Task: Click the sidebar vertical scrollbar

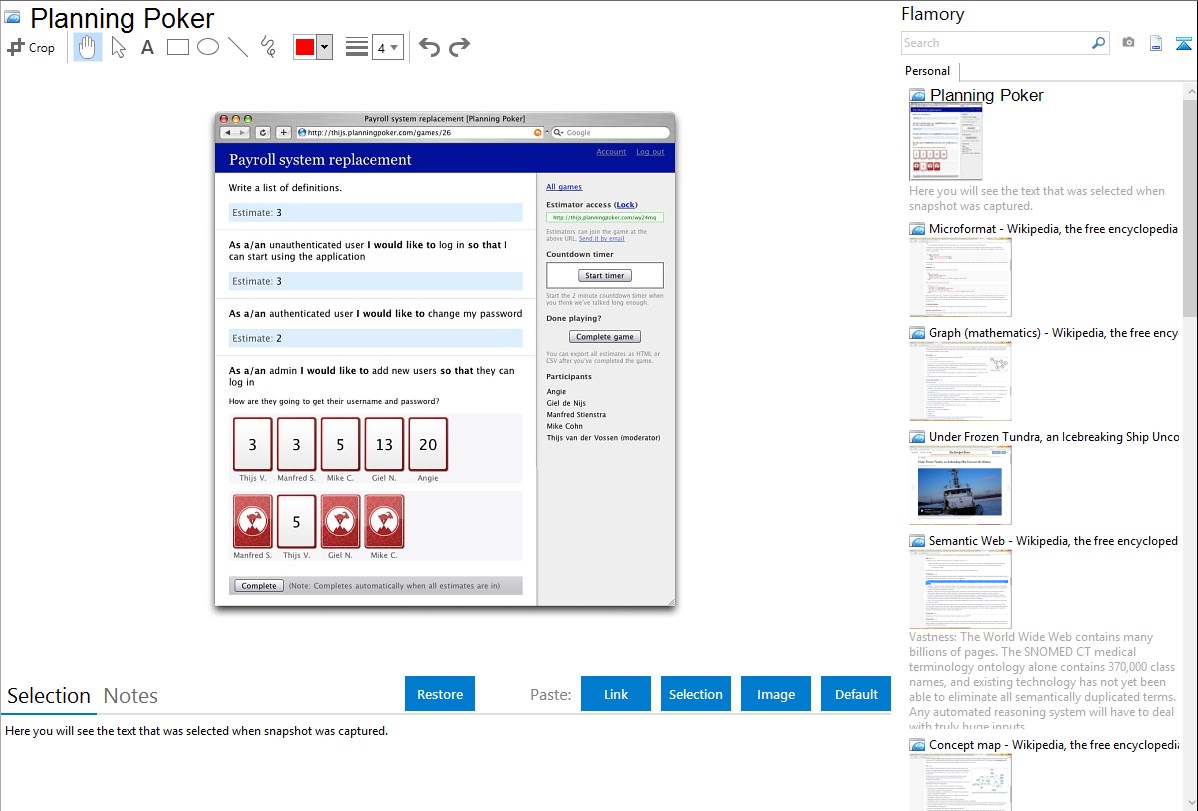Action: (x=1190, y=206)
